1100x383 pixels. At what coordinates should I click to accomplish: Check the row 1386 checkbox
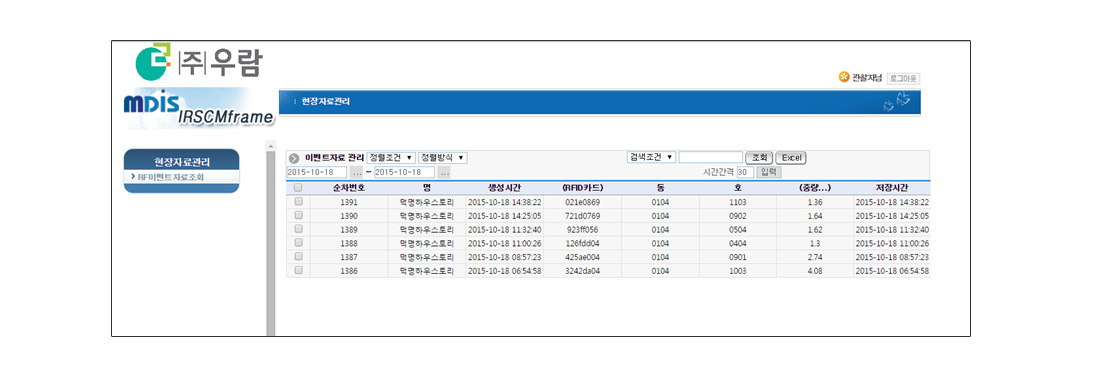[x=298, y=270]
